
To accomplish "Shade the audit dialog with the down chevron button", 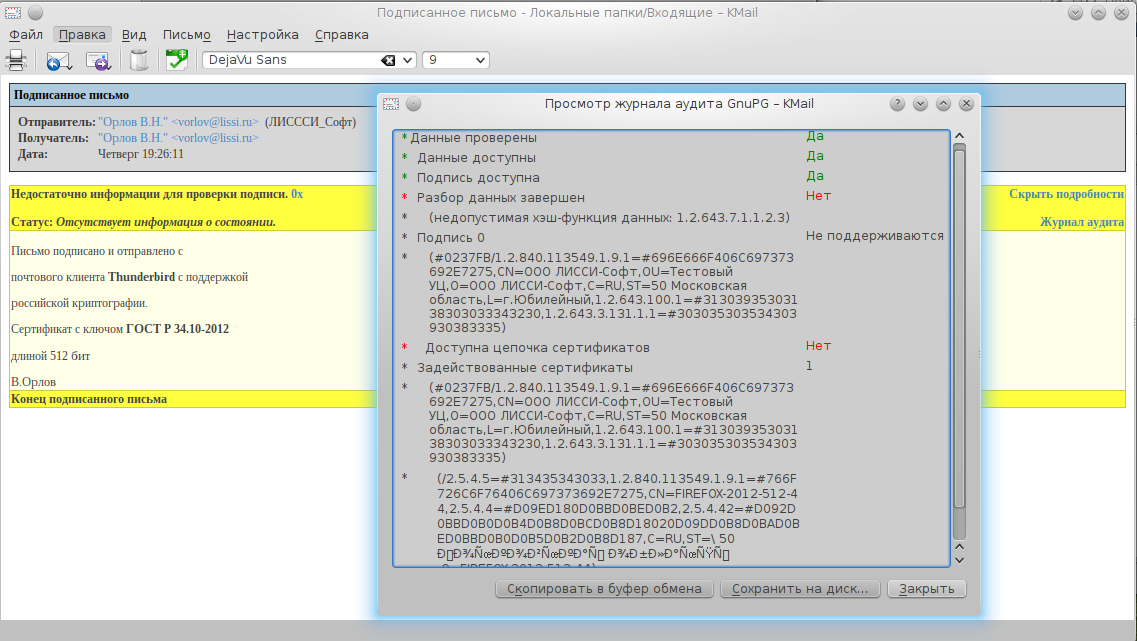I will (x=920, y=104).
